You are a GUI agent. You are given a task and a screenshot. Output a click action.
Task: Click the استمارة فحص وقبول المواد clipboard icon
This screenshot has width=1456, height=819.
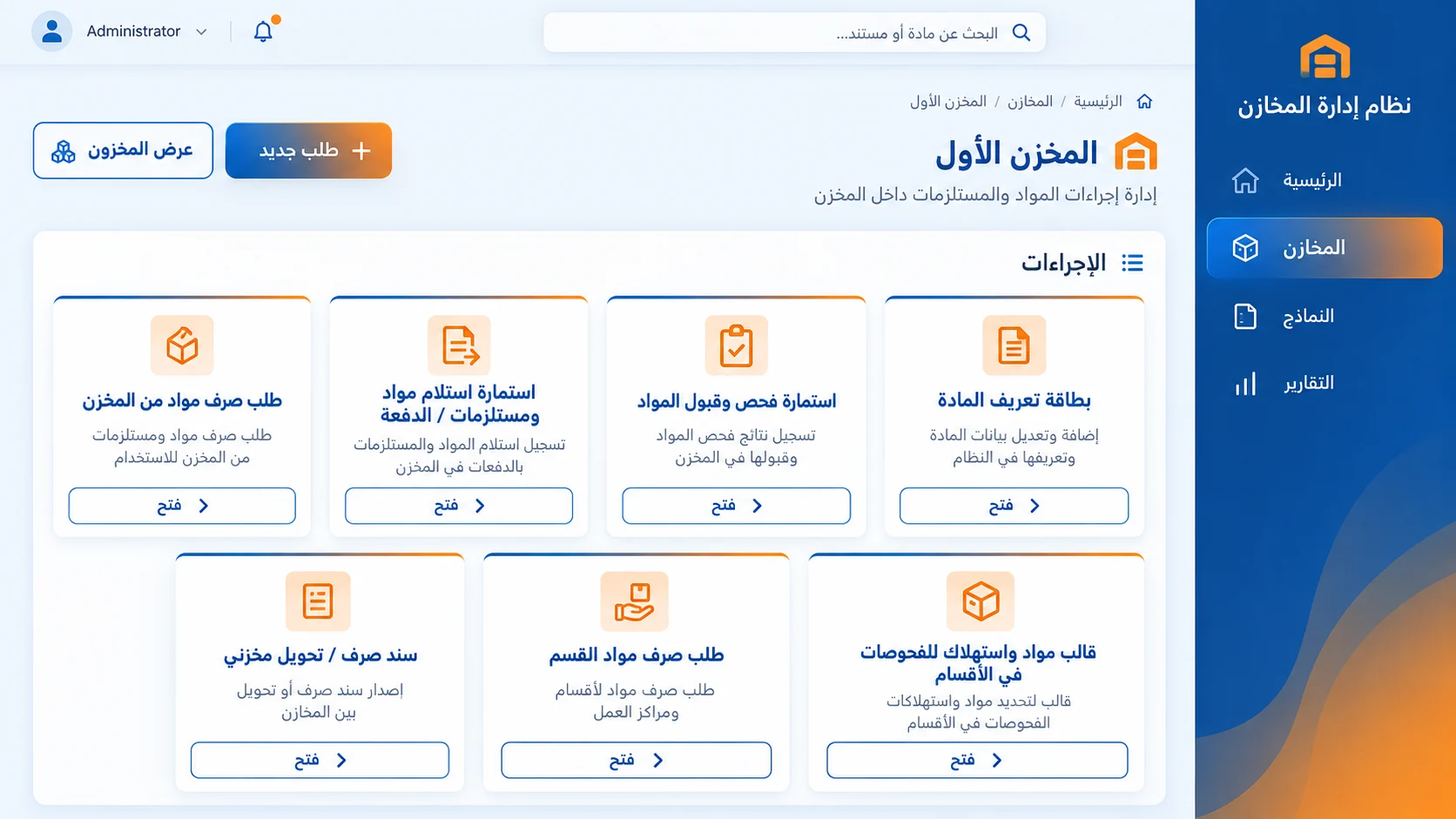736,346
